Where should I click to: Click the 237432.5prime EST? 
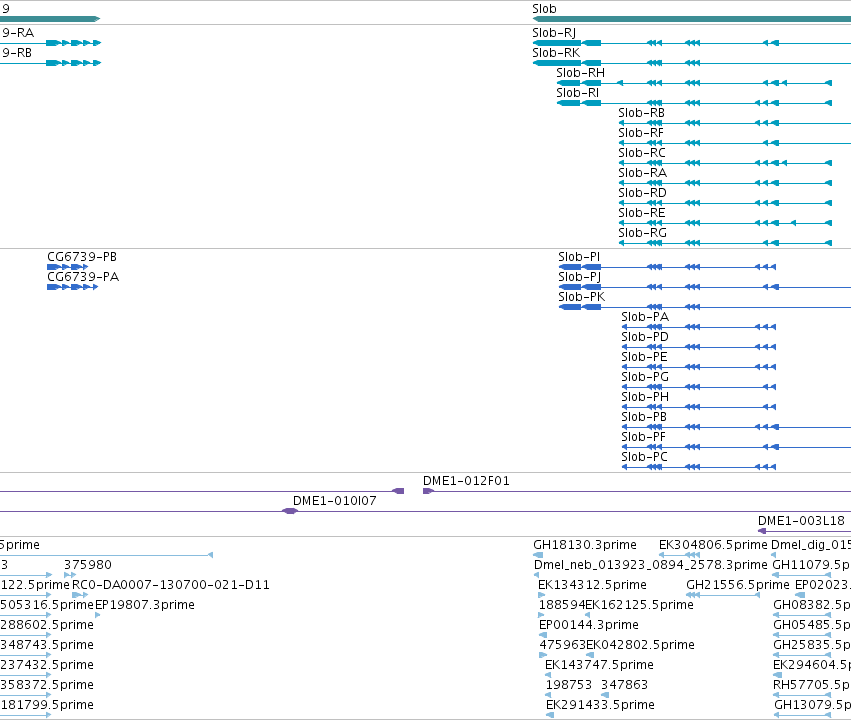(x=47, y=665)
